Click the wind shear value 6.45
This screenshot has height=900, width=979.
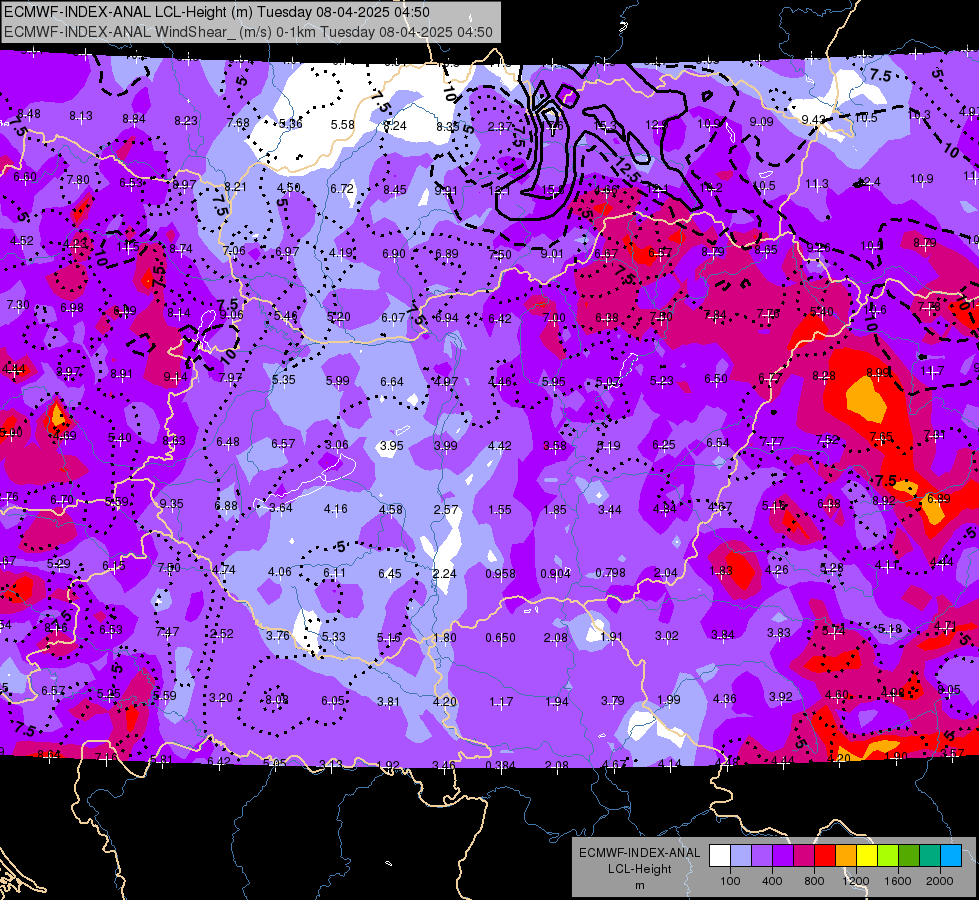[x=390, y=573]
